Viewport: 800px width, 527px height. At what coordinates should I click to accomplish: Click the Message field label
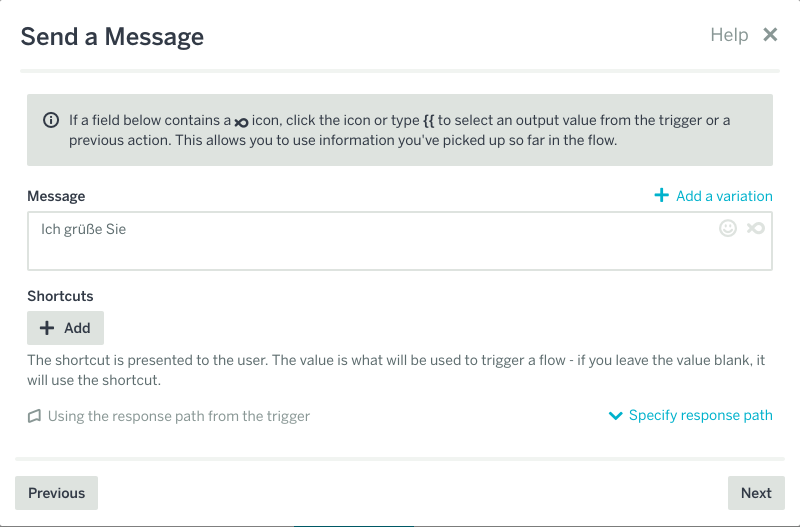(x=56, y=196)
